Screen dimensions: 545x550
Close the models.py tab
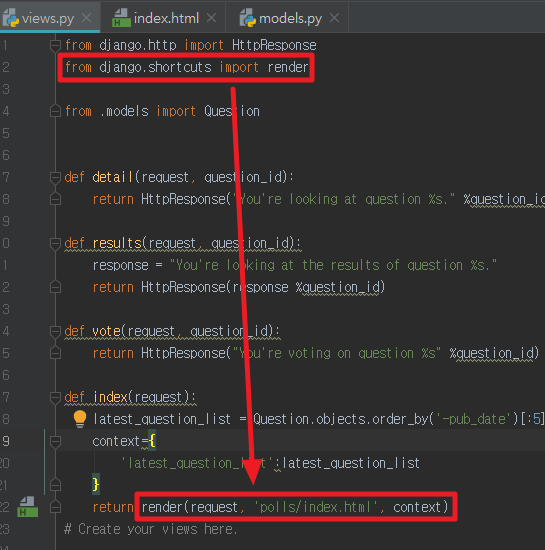335,18
